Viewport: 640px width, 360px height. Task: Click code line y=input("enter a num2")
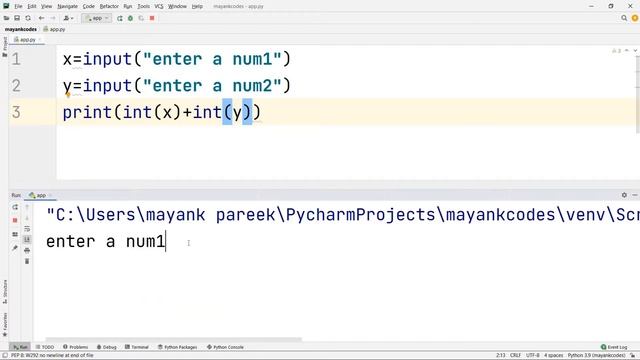[177, 86]
